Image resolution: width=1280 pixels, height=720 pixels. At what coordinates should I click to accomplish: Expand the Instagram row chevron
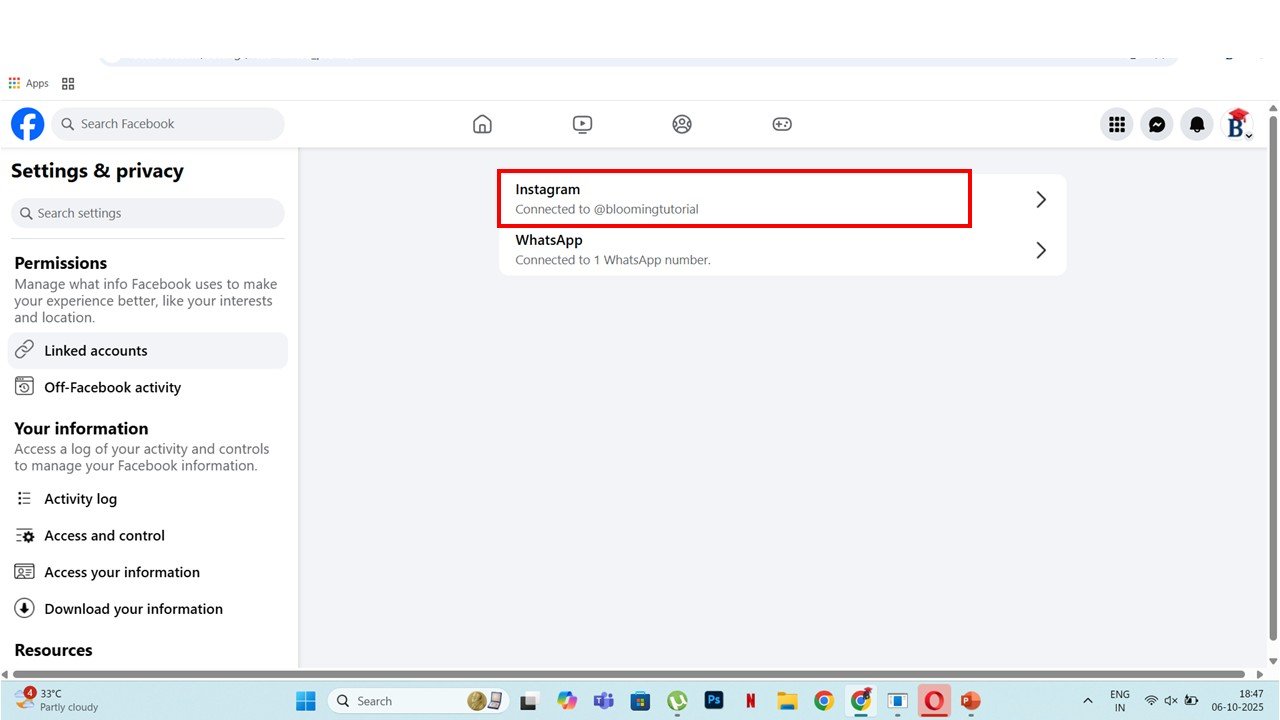(1041, 199)
